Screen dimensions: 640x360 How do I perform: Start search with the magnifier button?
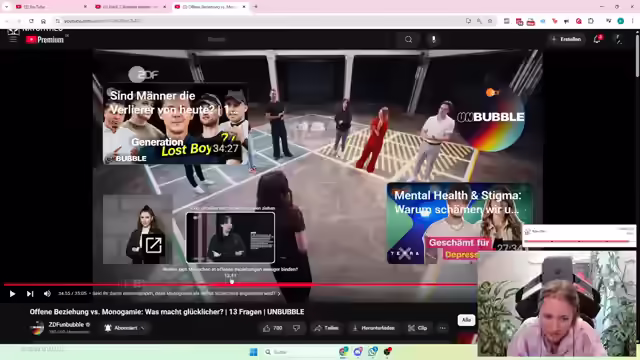coord(409,39)
